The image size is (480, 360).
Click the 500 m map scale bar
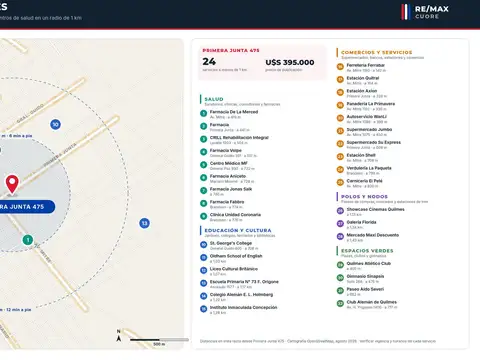[159, 340]
